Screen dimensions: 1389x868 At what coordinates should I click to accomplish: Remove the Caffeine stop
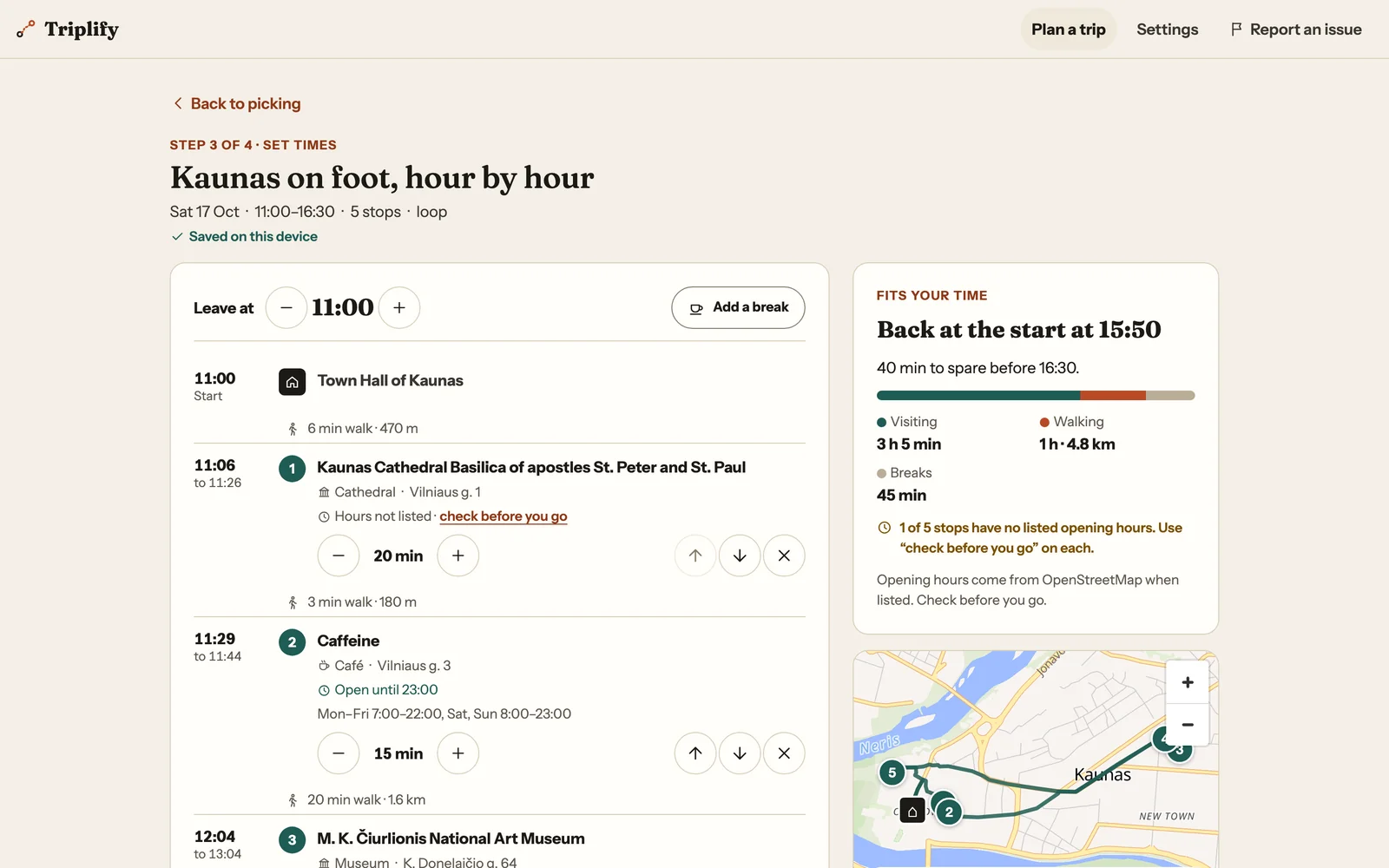[784, 753]
